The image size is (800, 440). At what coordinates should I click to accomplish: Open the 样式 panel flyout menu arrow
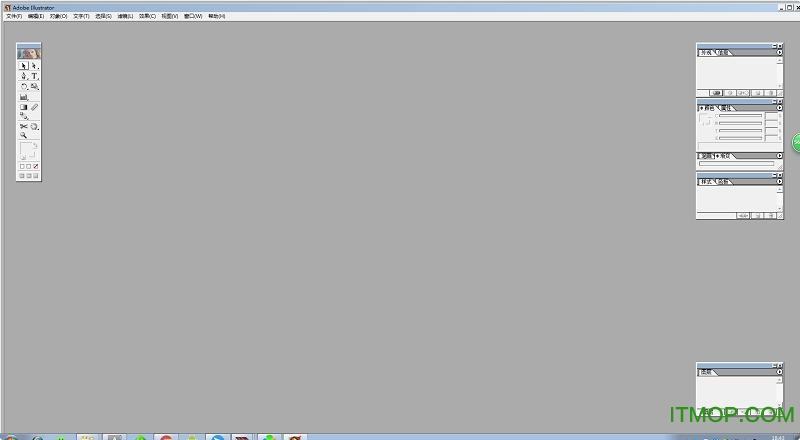coord(779,181)
